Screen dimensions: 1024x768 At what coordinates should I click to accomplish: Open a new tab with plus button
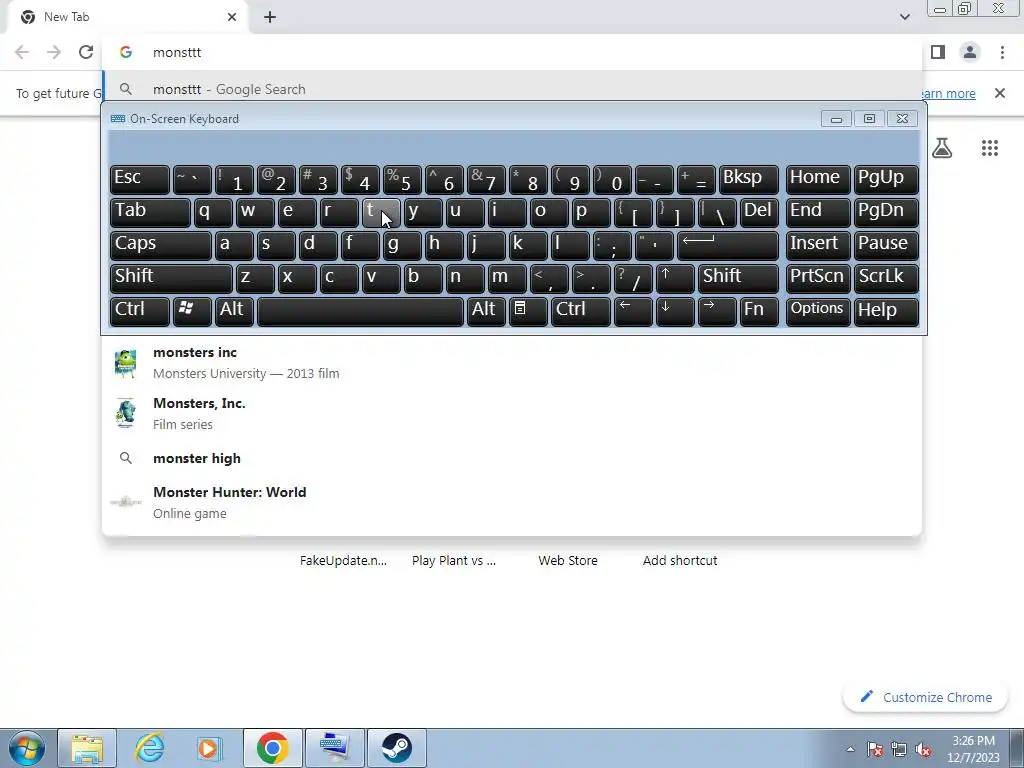pos(270,17)
